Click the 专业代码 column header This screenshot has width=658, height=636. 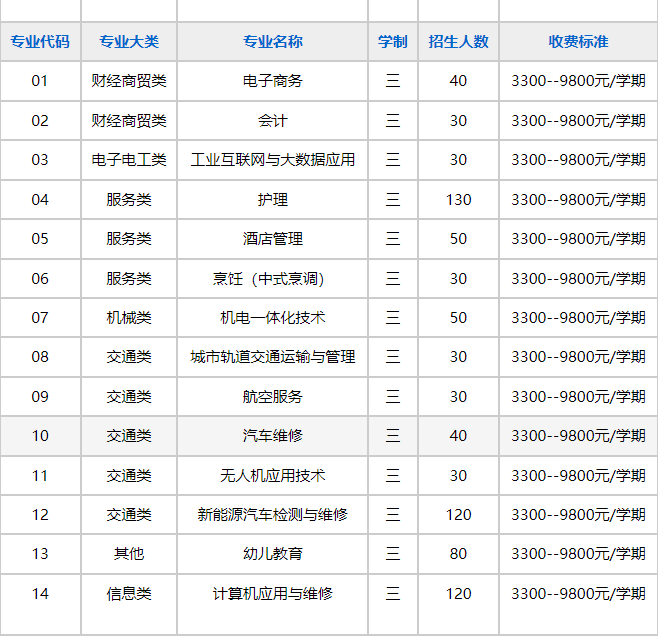[40, 42]
